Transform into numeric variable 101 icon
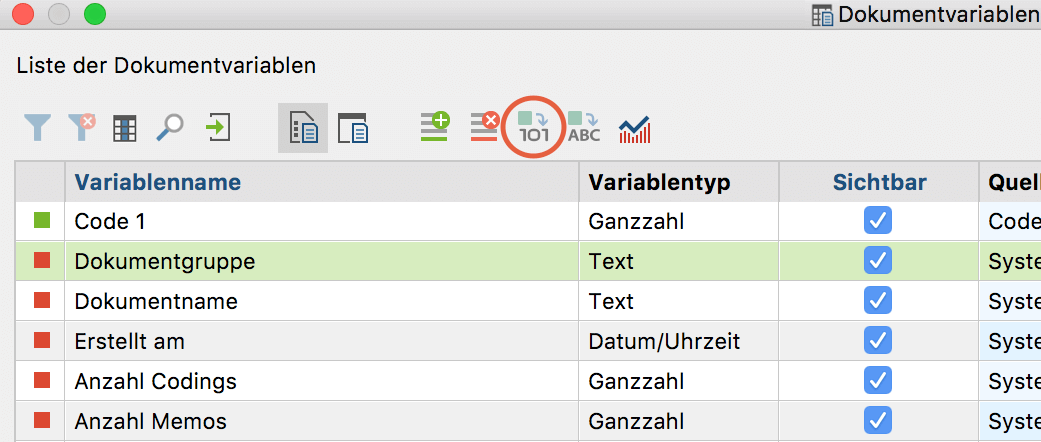 point(533,127)
